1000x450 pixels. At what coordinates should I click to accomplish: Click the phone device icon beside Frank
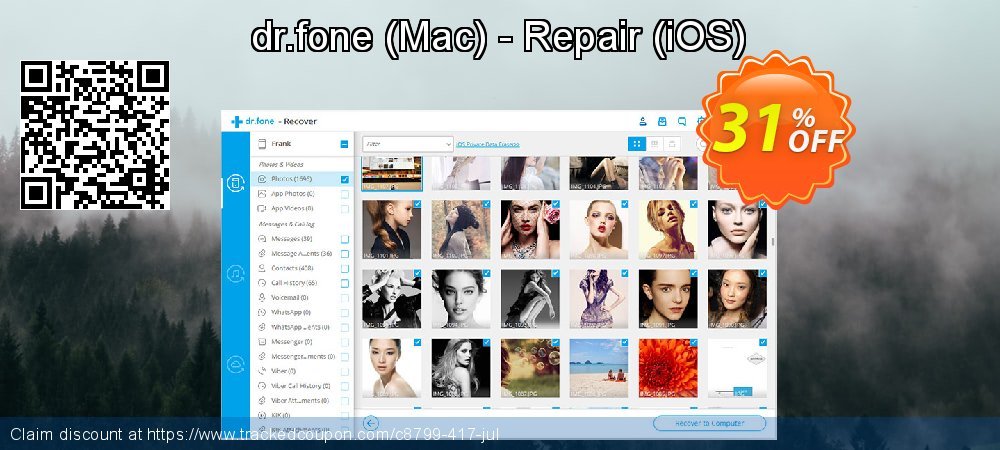click(261, 144)
